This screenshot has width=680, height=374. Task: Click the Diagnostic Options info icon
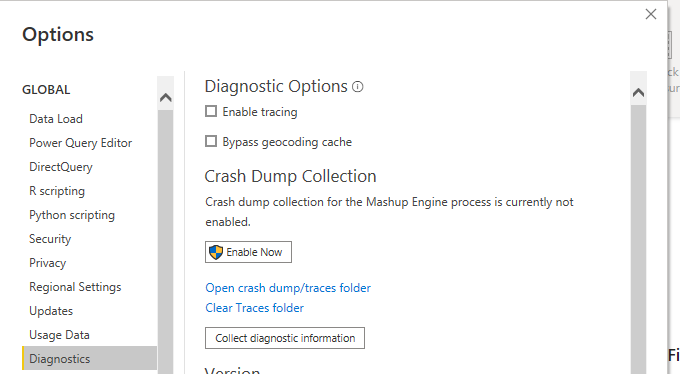coord(358,87)
